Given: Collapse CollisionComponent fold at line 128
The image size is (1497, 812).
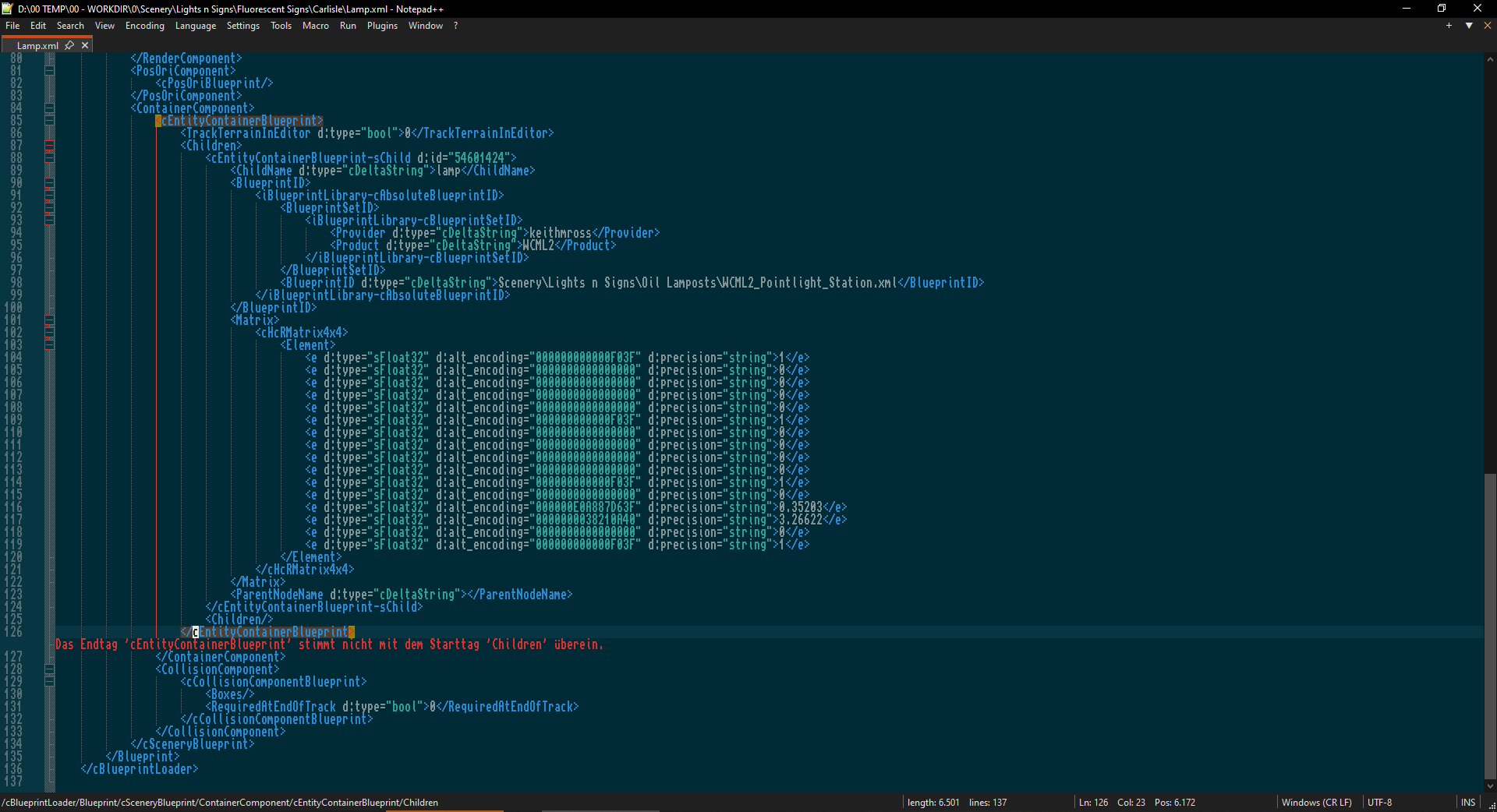Looking at the screenshot, I should 50,669.
